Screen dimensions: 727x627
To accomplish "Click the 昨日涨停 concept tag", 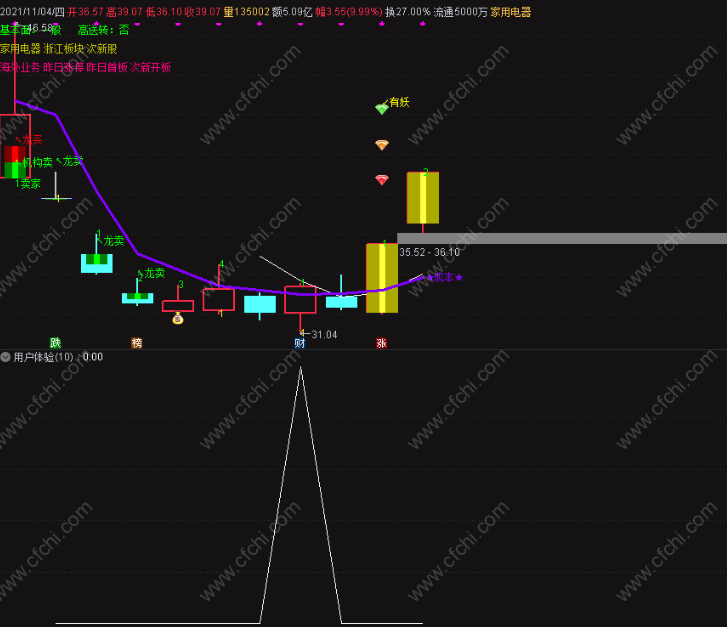I will tap(64, 67).
